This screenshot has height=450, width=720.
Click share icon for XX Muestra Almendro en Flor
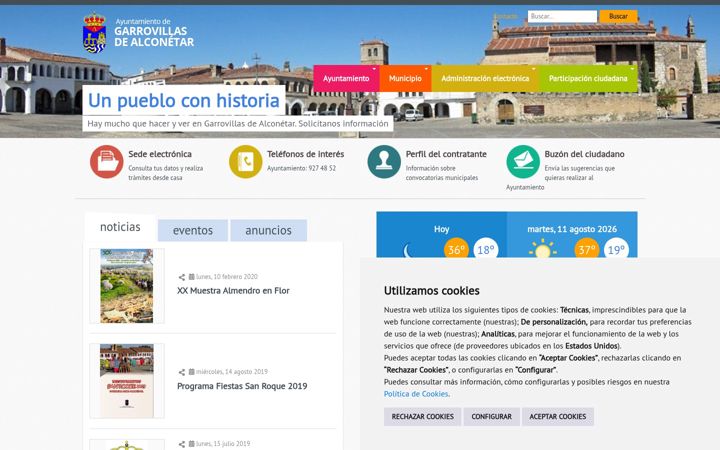(182, 277)
